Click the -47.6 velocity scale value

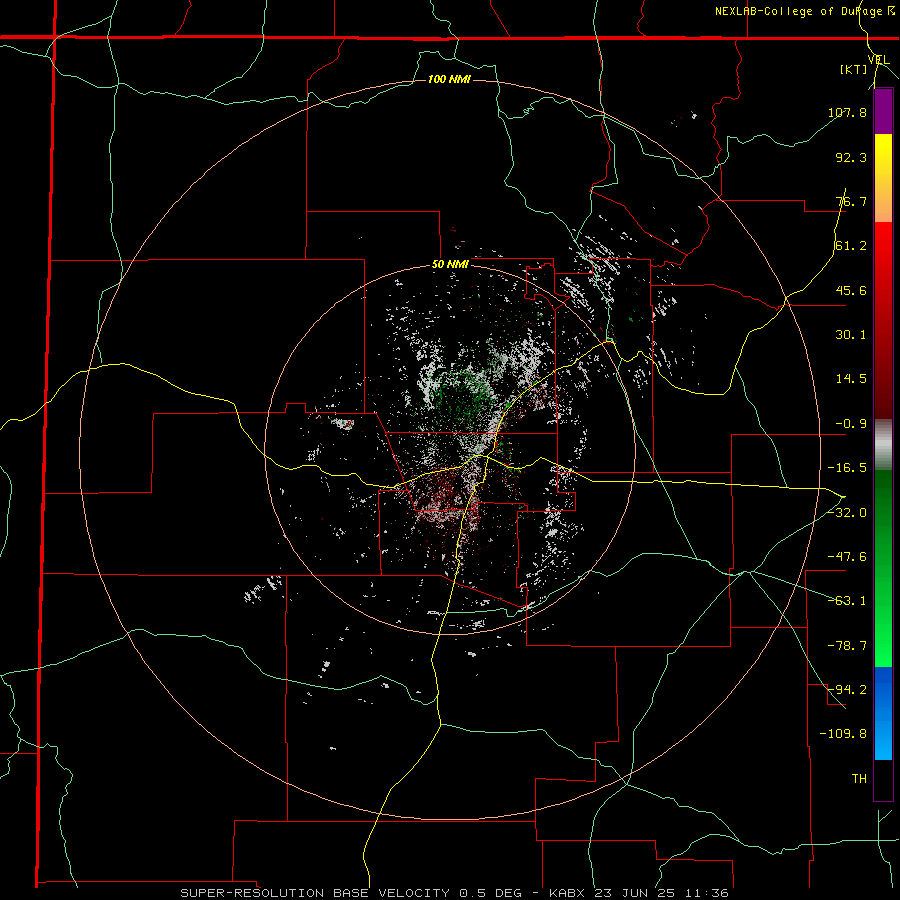tap(847, 557)
